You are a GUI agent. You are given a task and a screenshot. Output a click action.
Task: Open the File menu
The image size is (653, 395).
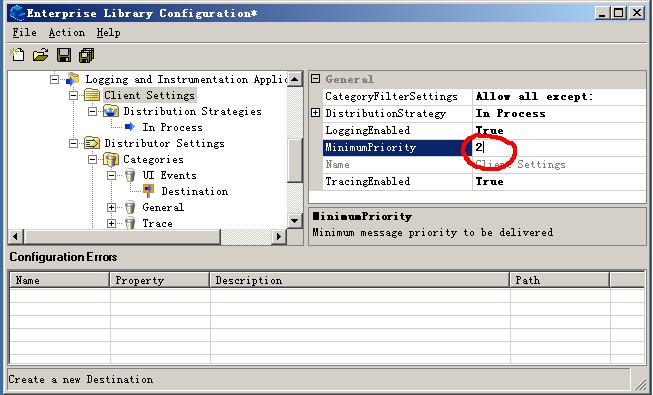point(24,32)
